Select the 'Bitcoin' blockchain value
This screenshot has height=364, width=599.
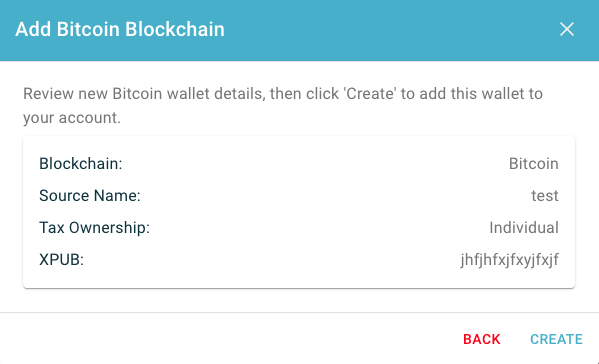(x=534, y=163)
